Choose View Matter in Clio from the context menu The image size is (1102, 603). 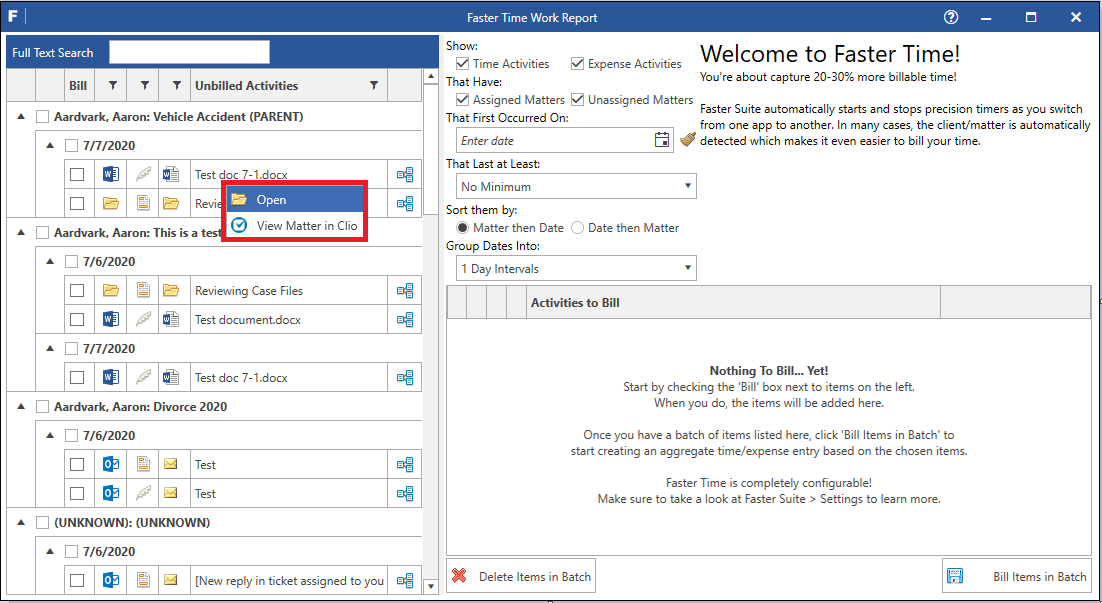click(x=295, y=226)
